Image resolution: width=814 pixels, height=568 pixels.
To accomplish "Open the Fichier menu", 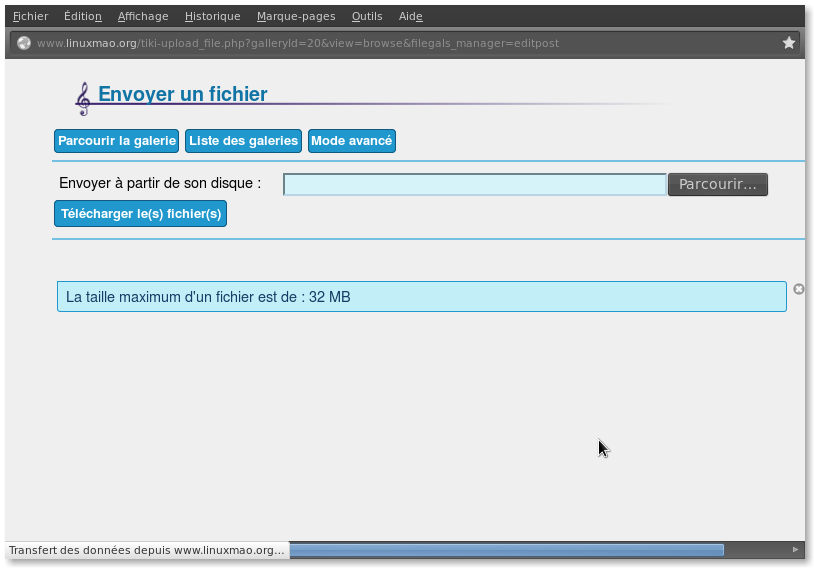I will click(x=30, y=16).
